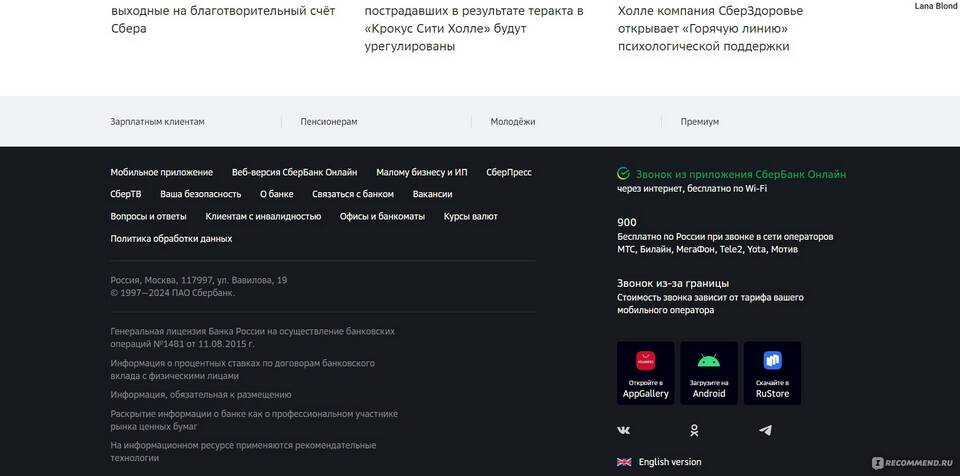Open Малому бизнесу и ИП link
This screenshot has width=960, height=476.
coord(422,172)
